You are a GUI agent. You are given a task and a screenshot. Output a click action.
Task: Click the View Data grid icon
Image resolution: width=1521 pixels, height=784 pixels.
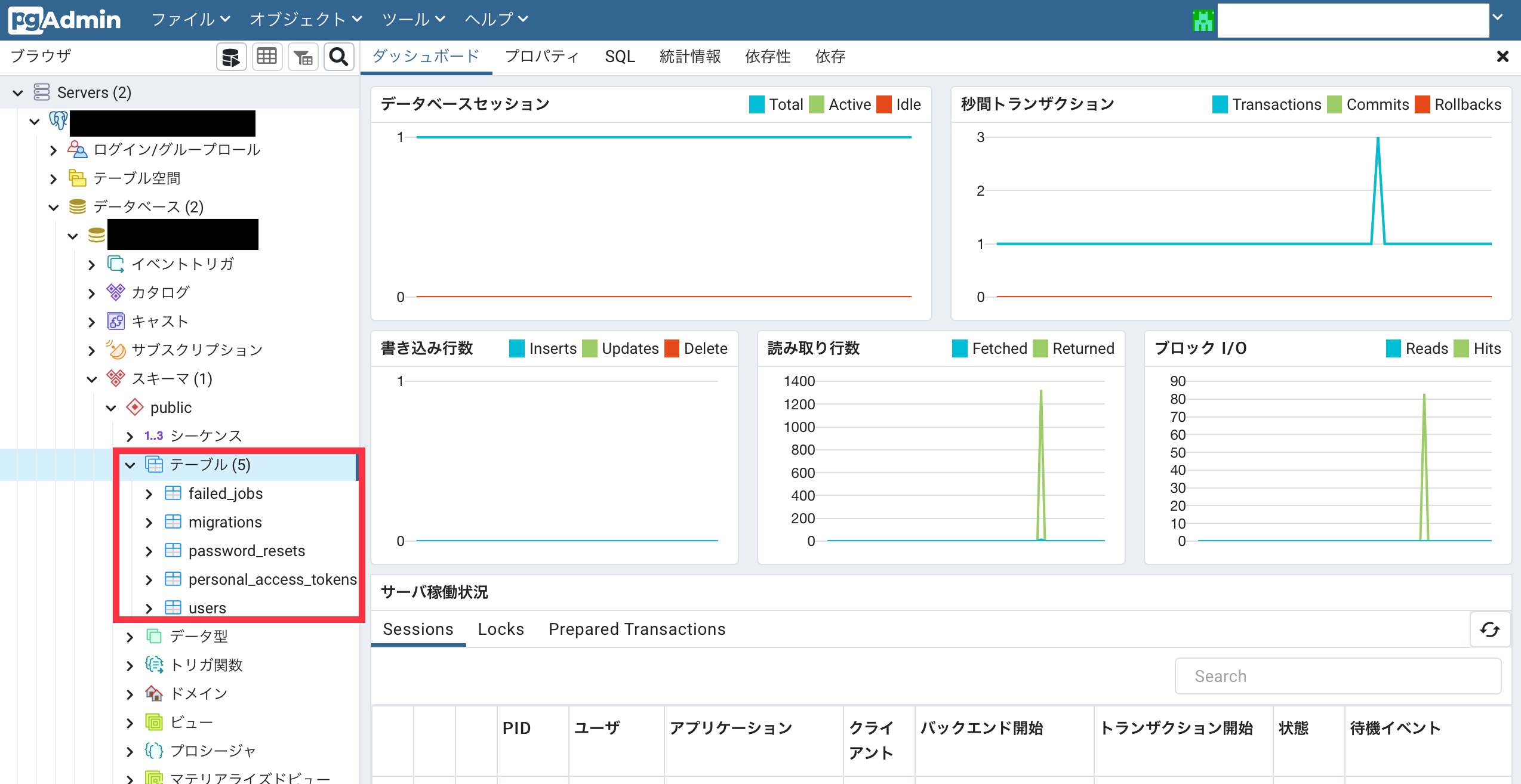click(267, 57)
